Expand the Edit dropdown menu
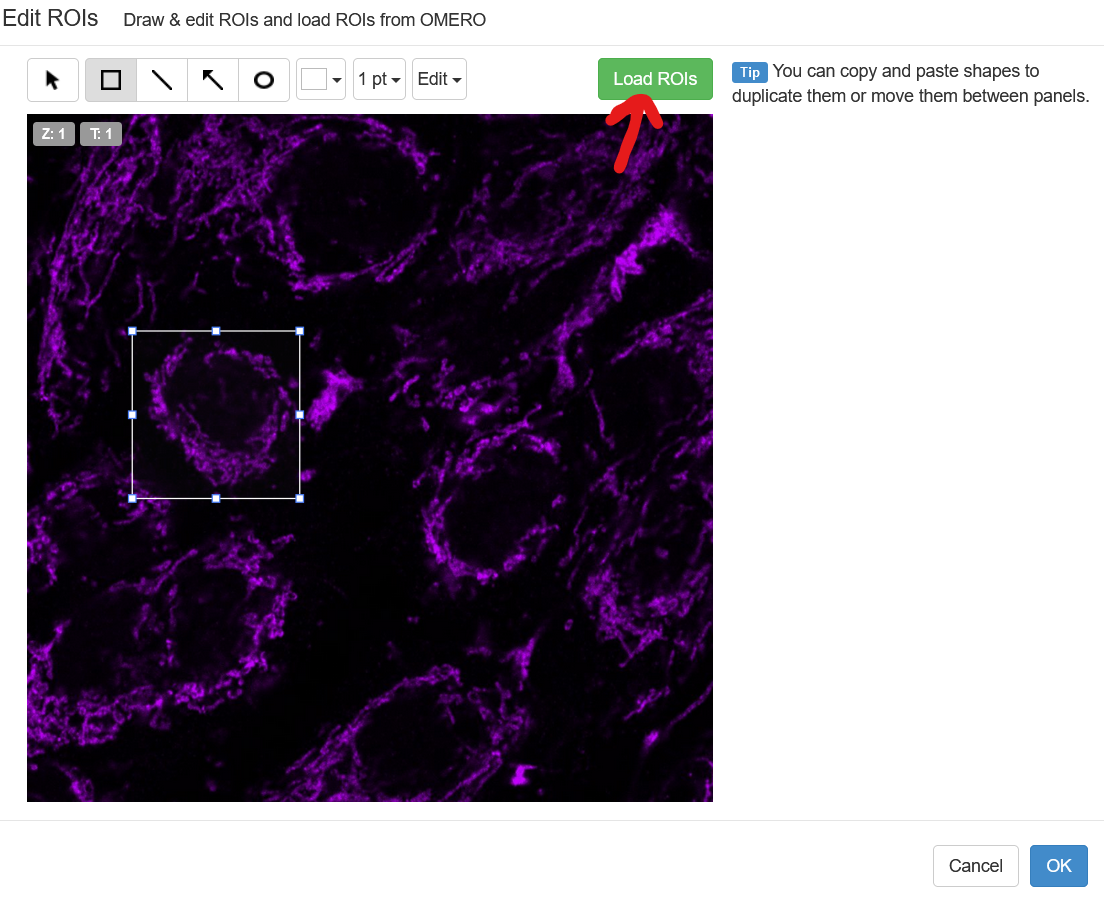Image resolution: width=1104 pixels, height=897 pixels. (439, 80)
